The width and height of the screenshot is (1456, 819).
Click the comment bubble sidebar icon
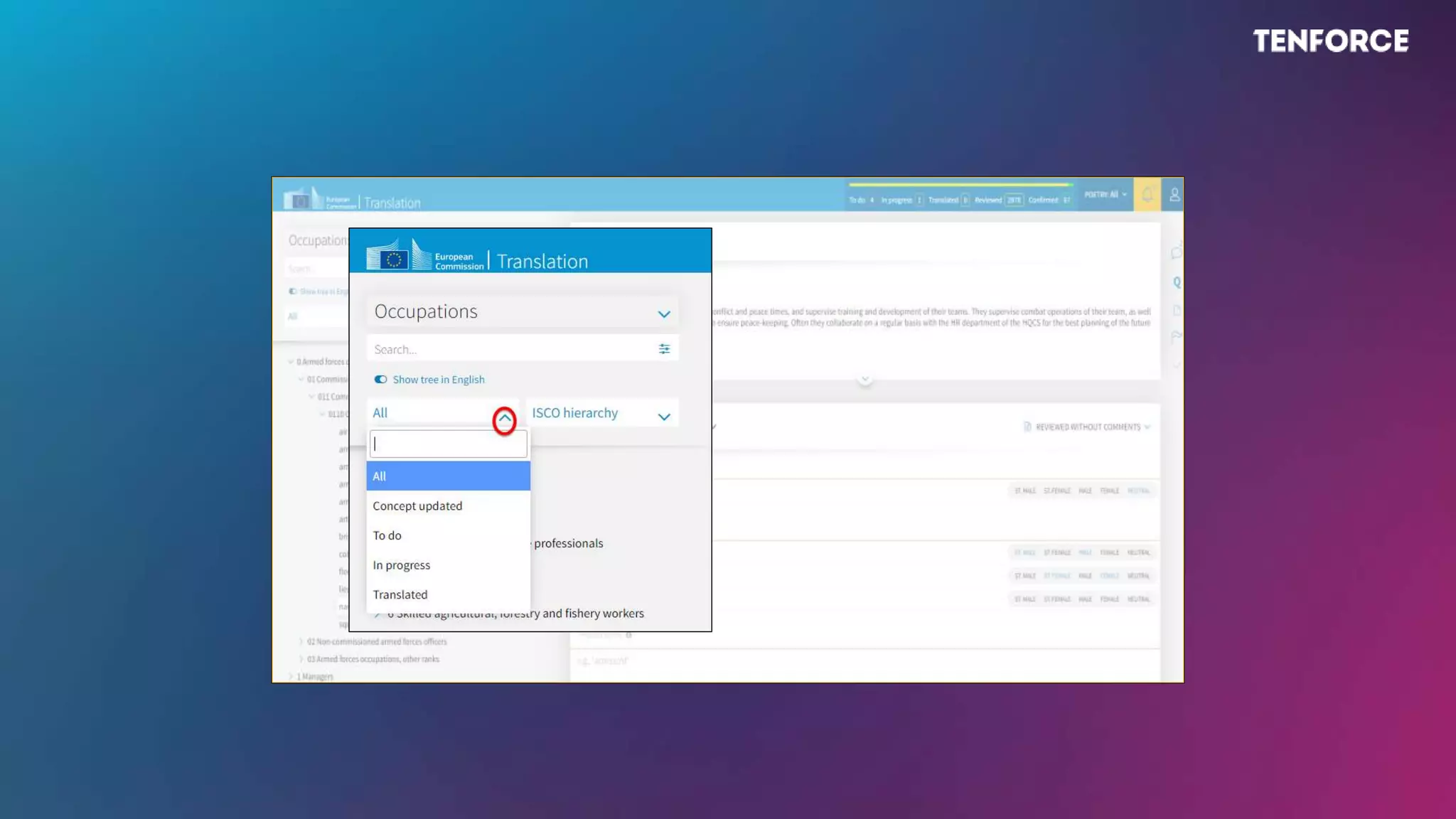pos(1176,253)
